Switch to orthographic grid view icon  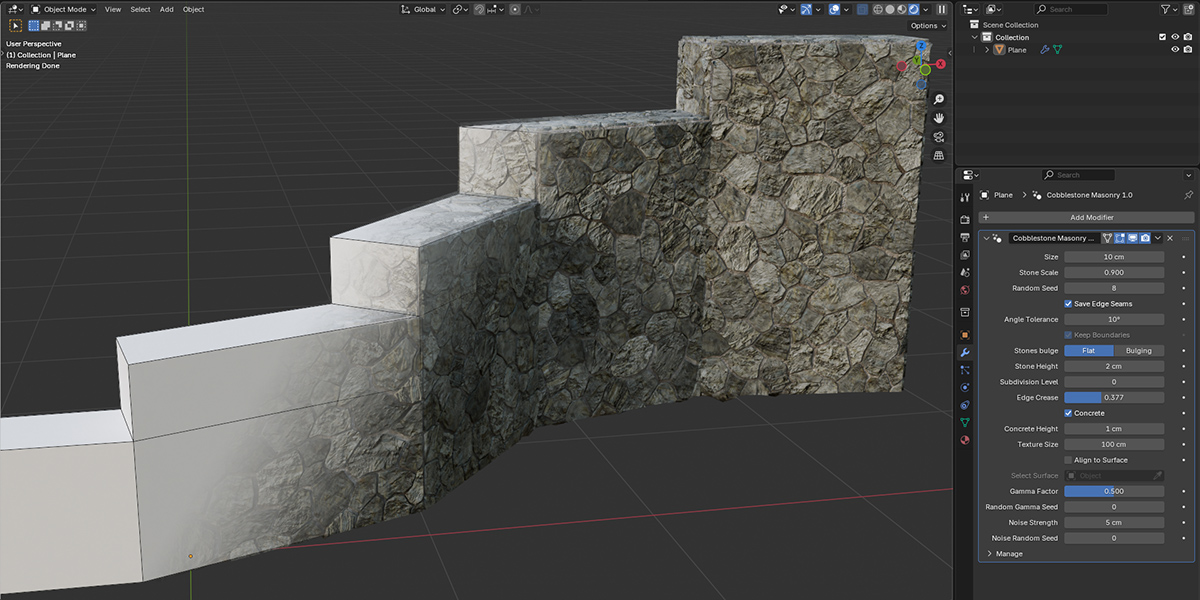pyautogui.click(x=939, y=156)
